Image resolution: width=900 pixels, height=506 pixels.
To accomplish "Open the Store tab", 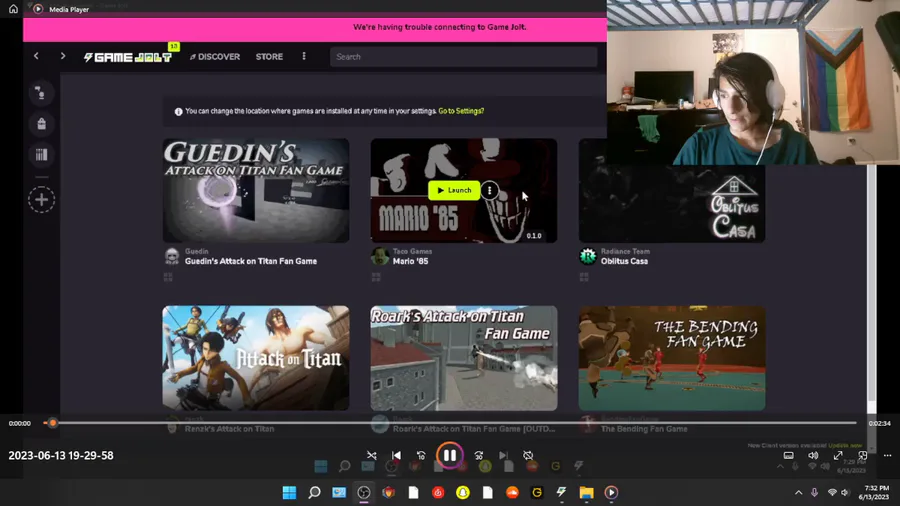I will (x=269, y=57).
